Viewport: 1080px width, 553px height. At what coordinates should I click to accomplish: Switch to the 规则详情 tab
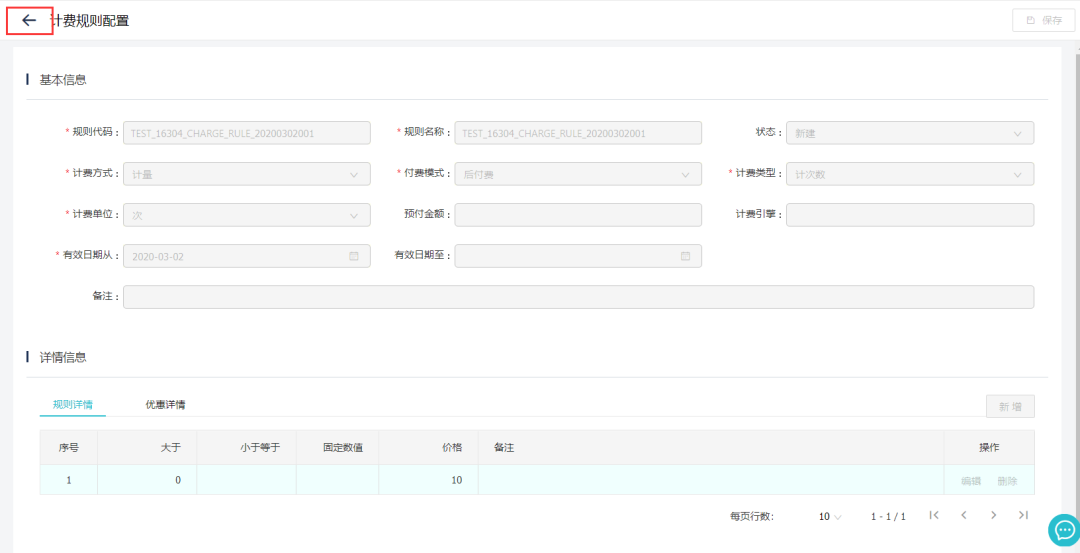(73, 405)
